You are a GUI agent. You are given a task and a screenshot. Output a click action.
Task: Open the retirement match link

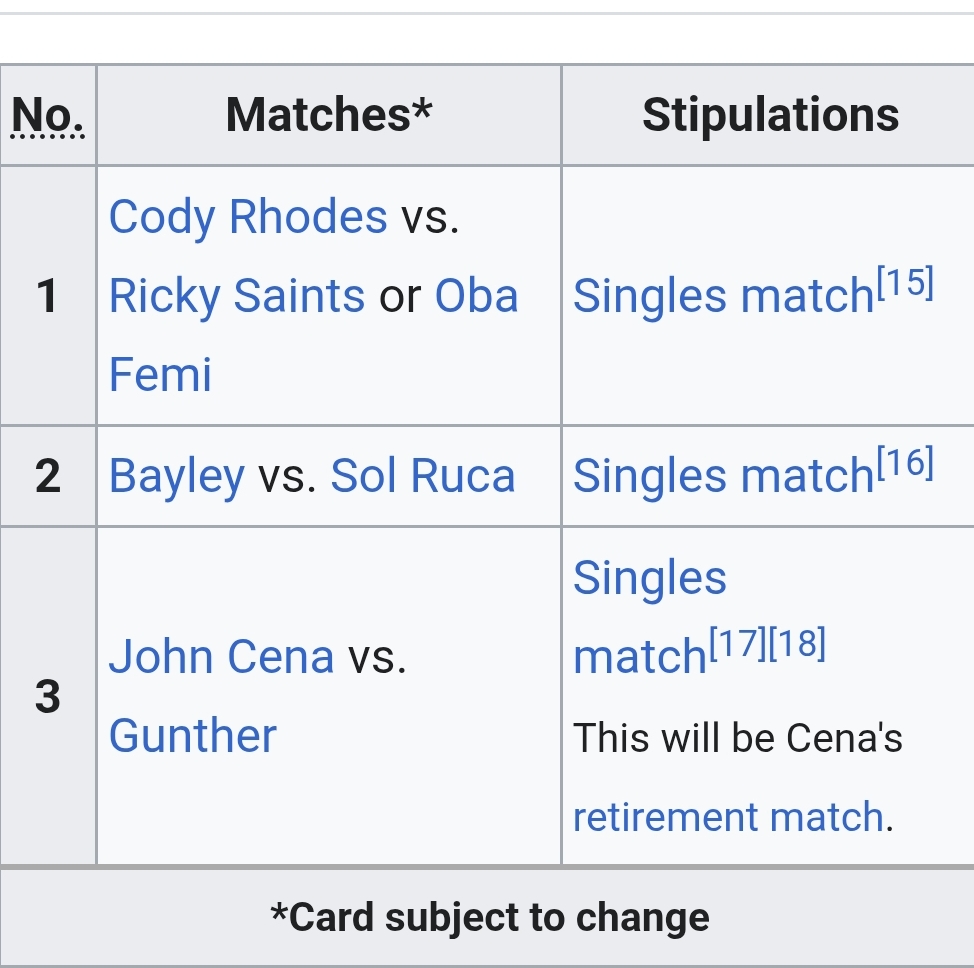pyautogui.click(x=727, y=818)
